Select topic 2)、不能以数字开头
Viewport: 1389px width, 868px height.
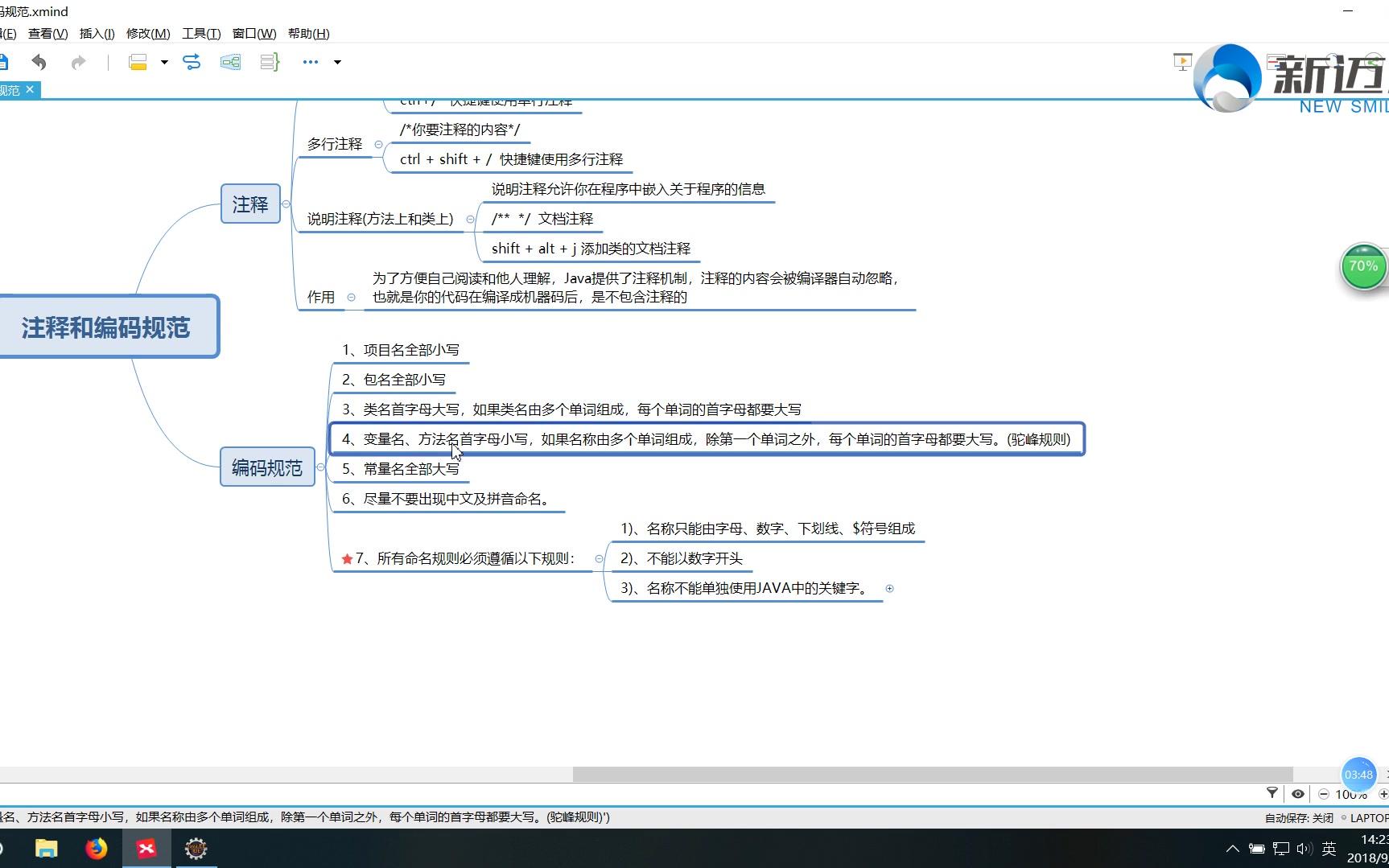pos(681,558)
